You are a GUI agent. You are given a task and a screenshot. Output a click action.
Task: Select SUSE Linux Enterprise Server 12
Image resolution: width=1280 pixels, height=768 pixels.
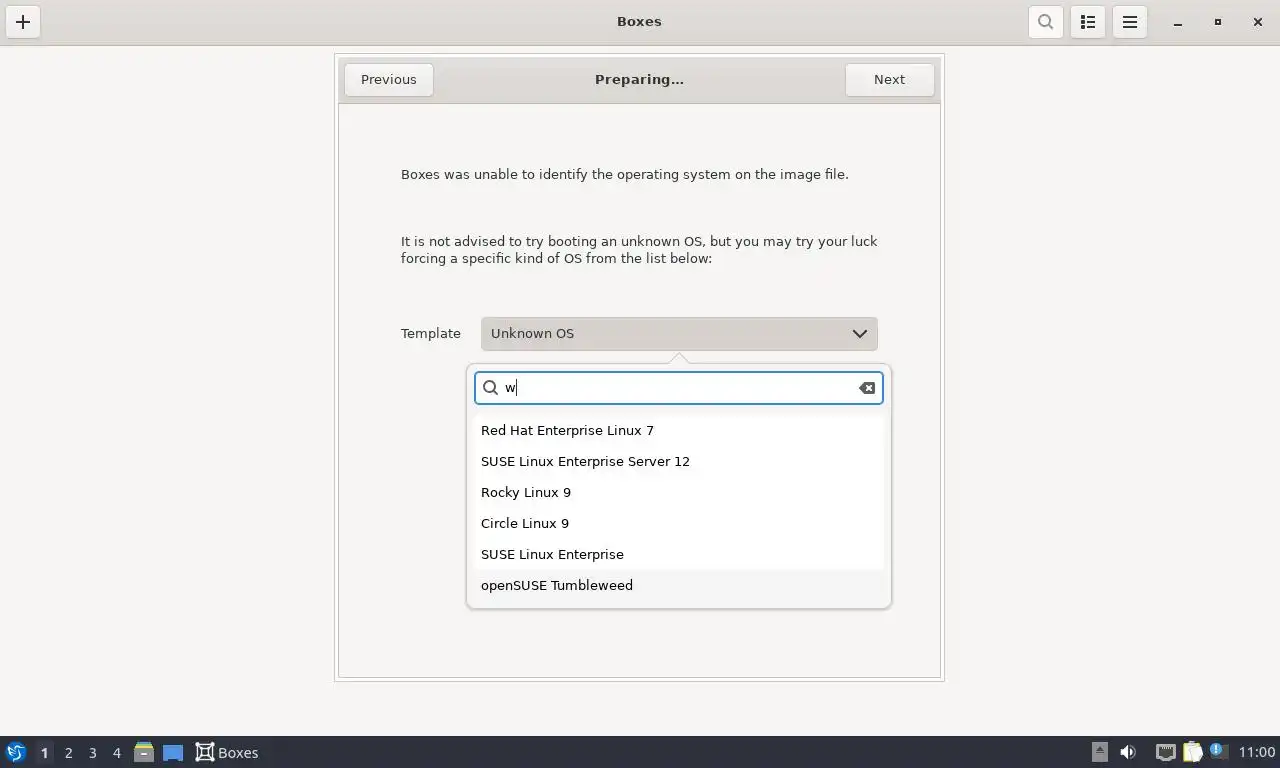[x=679, y=461]
